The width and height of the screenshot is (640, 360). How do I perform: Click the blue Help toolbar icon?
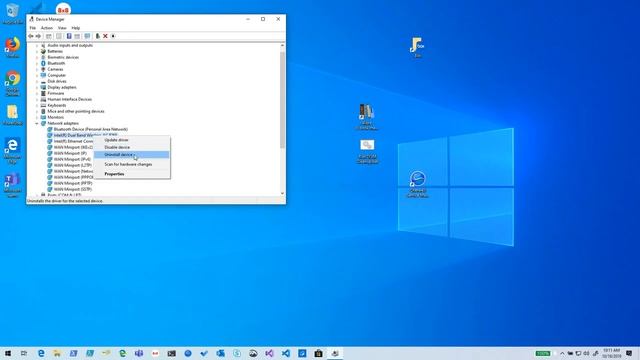pos(69,36)
